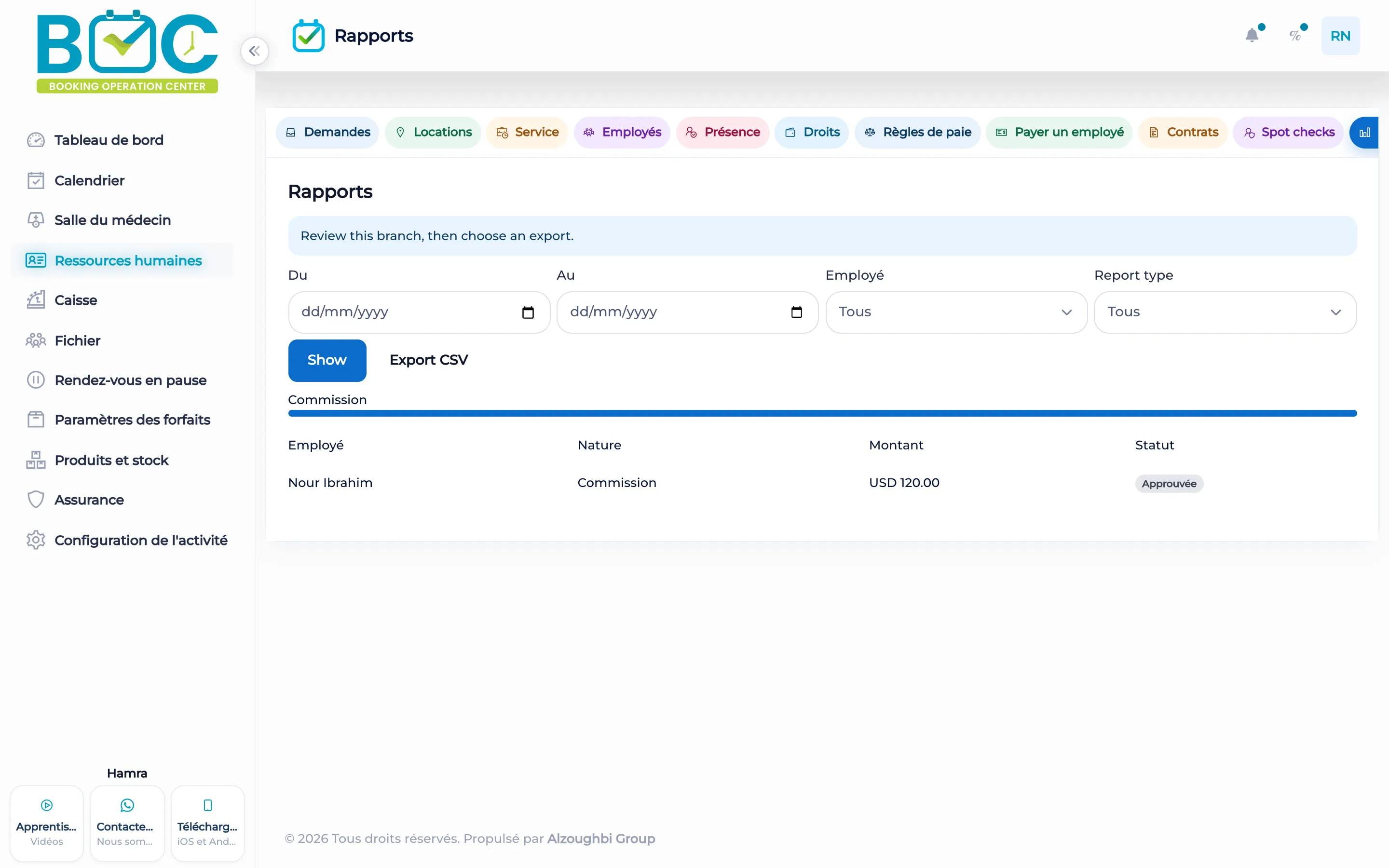The height and width of the screenshot is (868, 1389).
Task: Click the Caisse sidebar icon
Action: point(36,300)
